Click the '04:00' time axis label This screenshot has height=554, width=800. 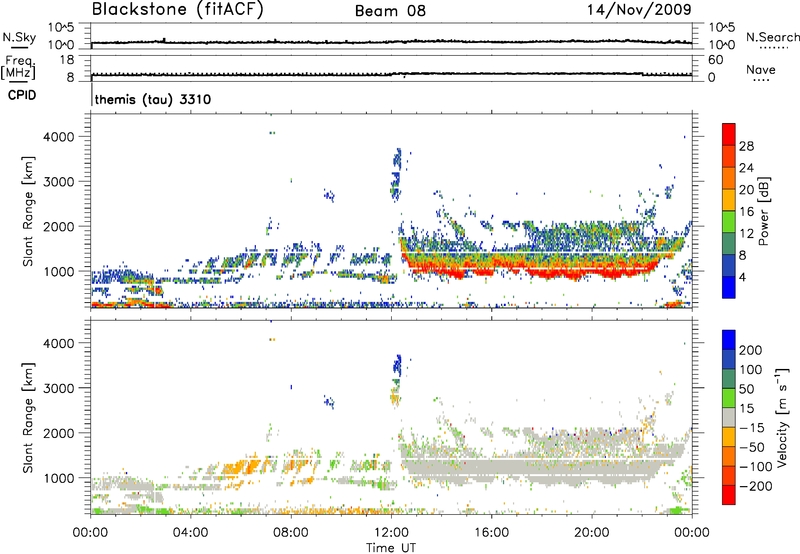tap(191, 533)
